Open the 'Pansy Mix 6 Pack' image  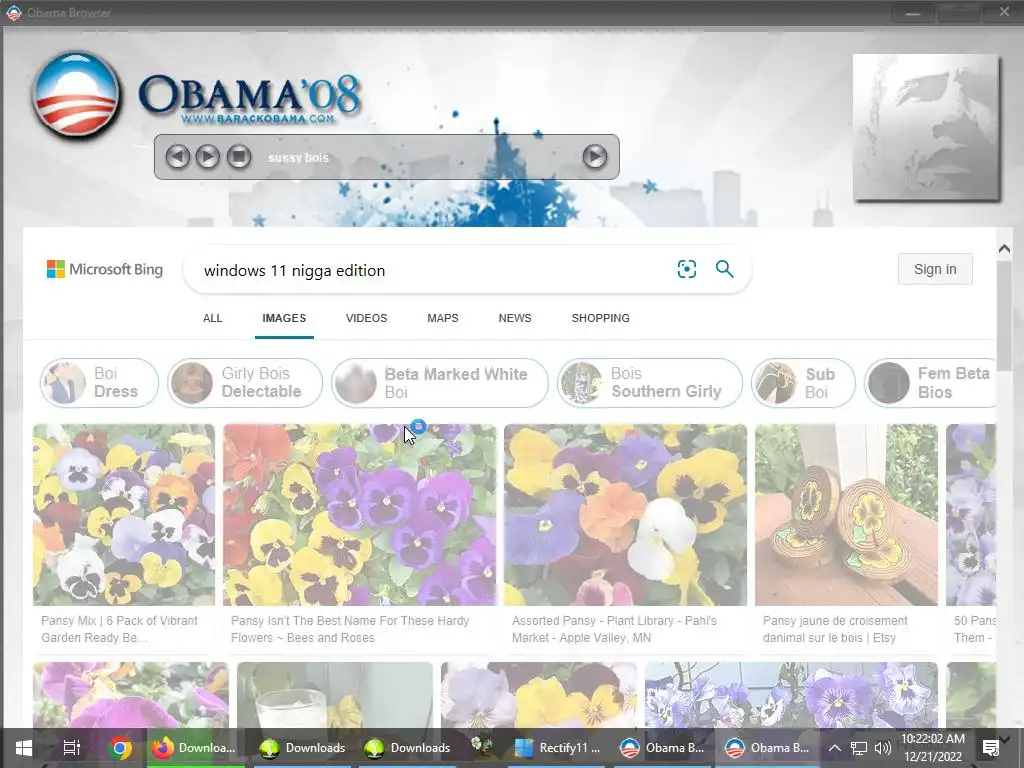pos(123,515)
